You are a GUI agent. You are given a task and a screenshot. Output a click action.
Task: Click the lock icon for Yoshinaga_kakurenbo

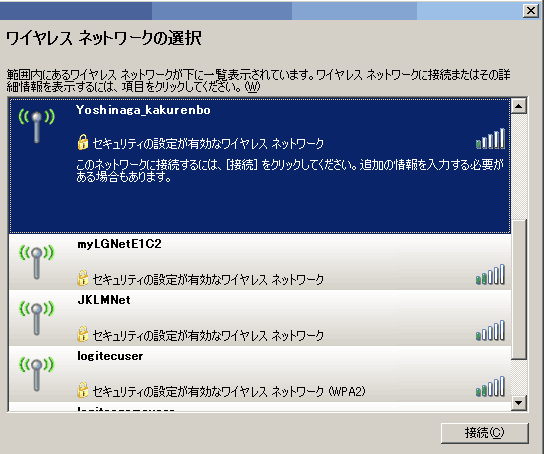click(83, 142)
